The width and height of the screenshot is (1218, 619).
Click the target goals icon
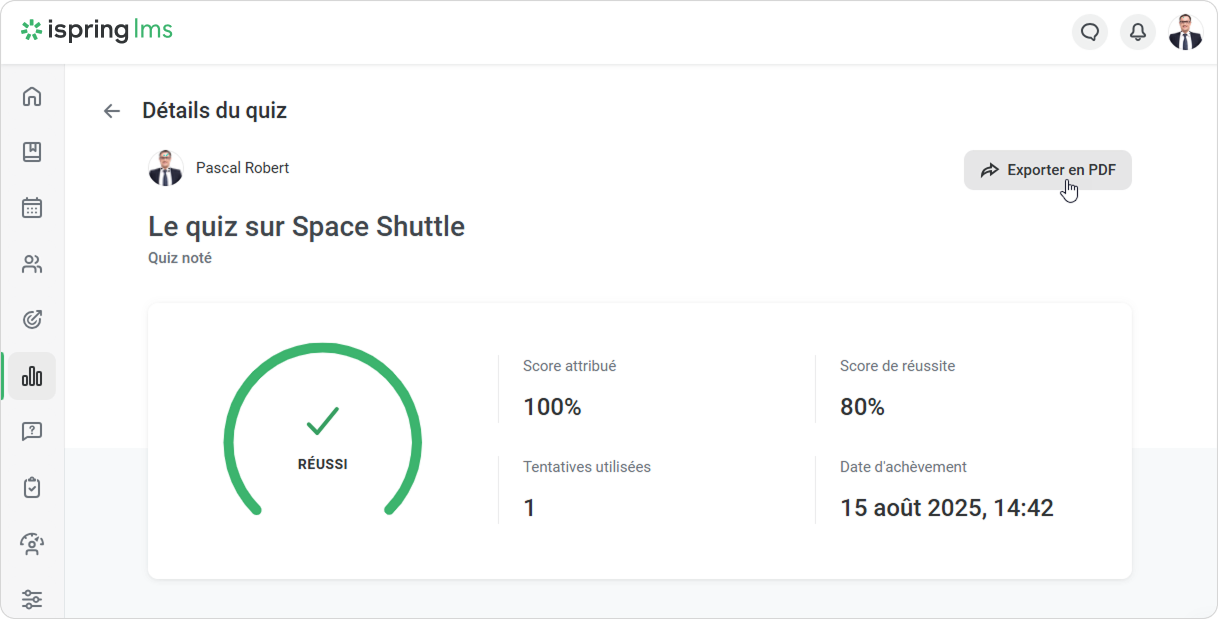[32, 320]
